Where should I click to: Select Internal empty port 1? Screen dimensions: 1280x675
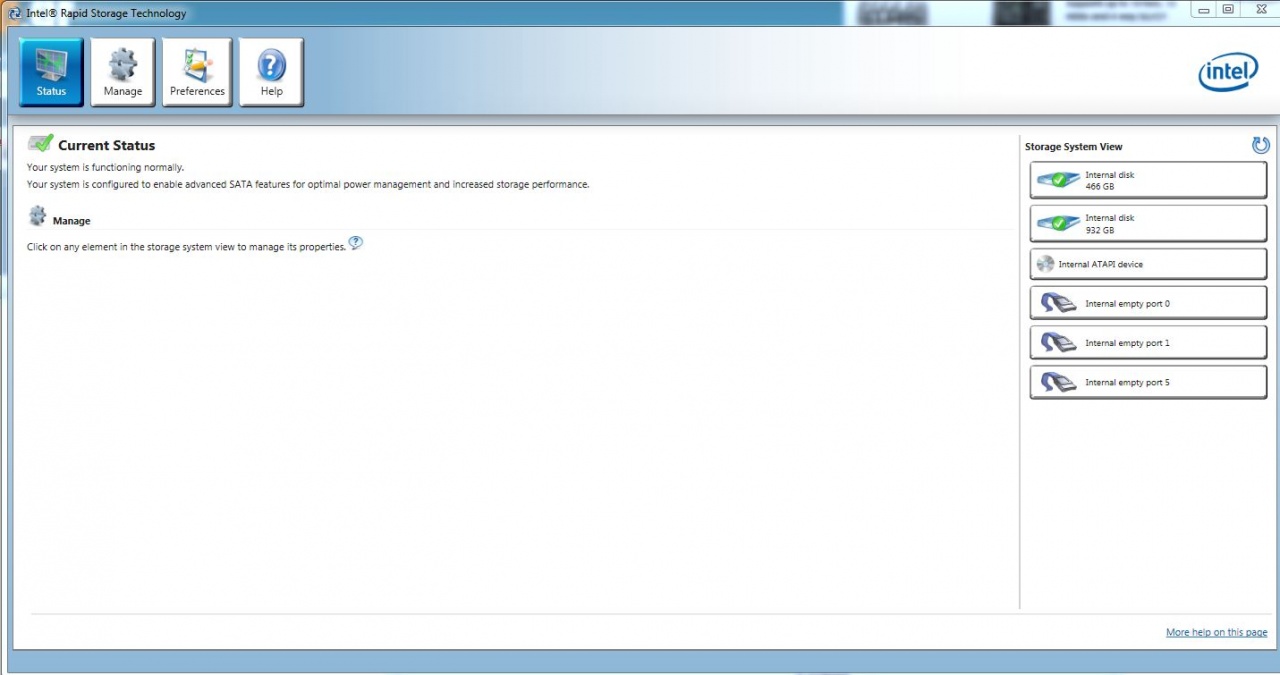tap(1148, 343)
